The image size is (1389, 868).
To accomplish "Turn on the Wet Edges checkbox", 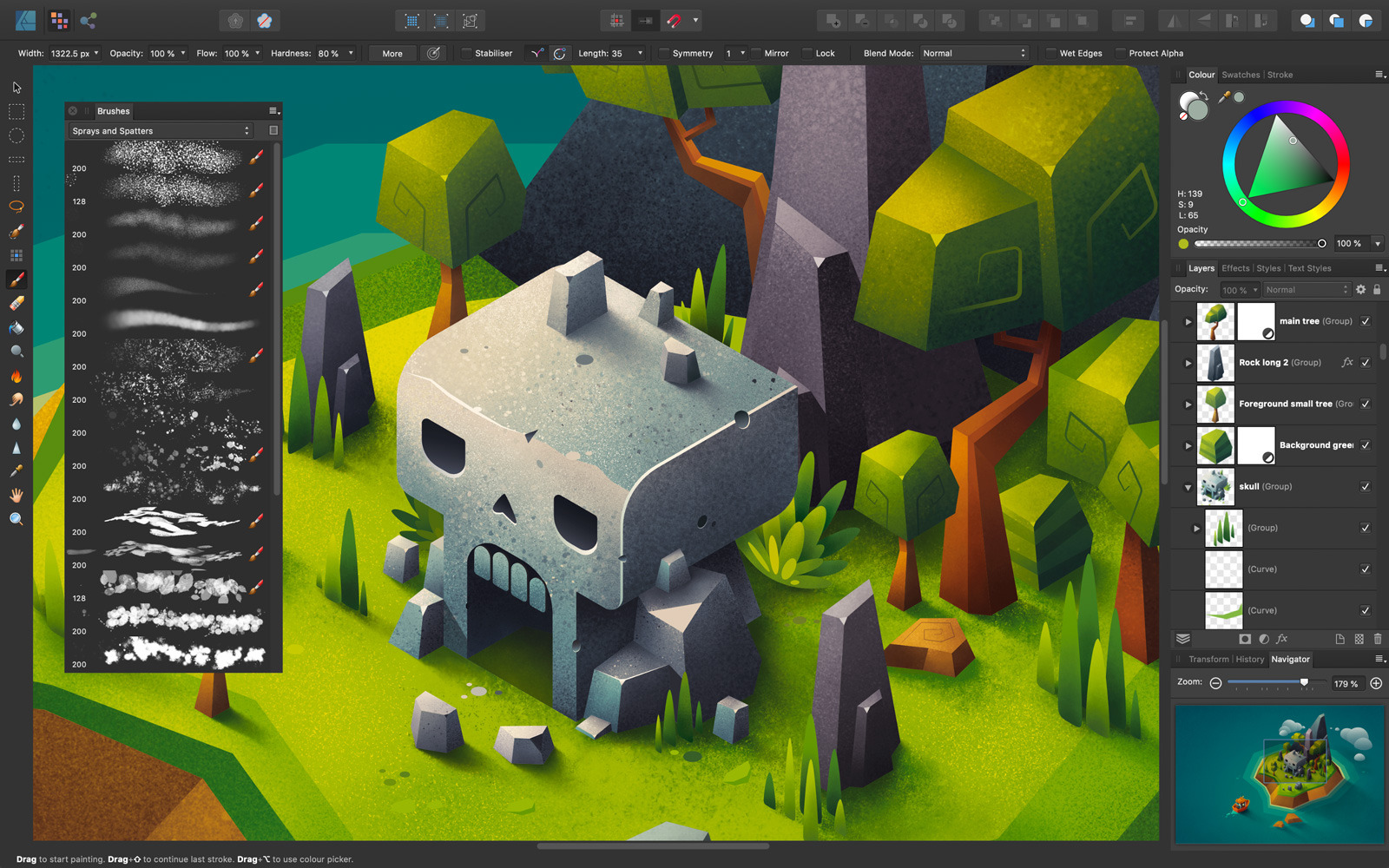I will click(x=1050, y=54).
